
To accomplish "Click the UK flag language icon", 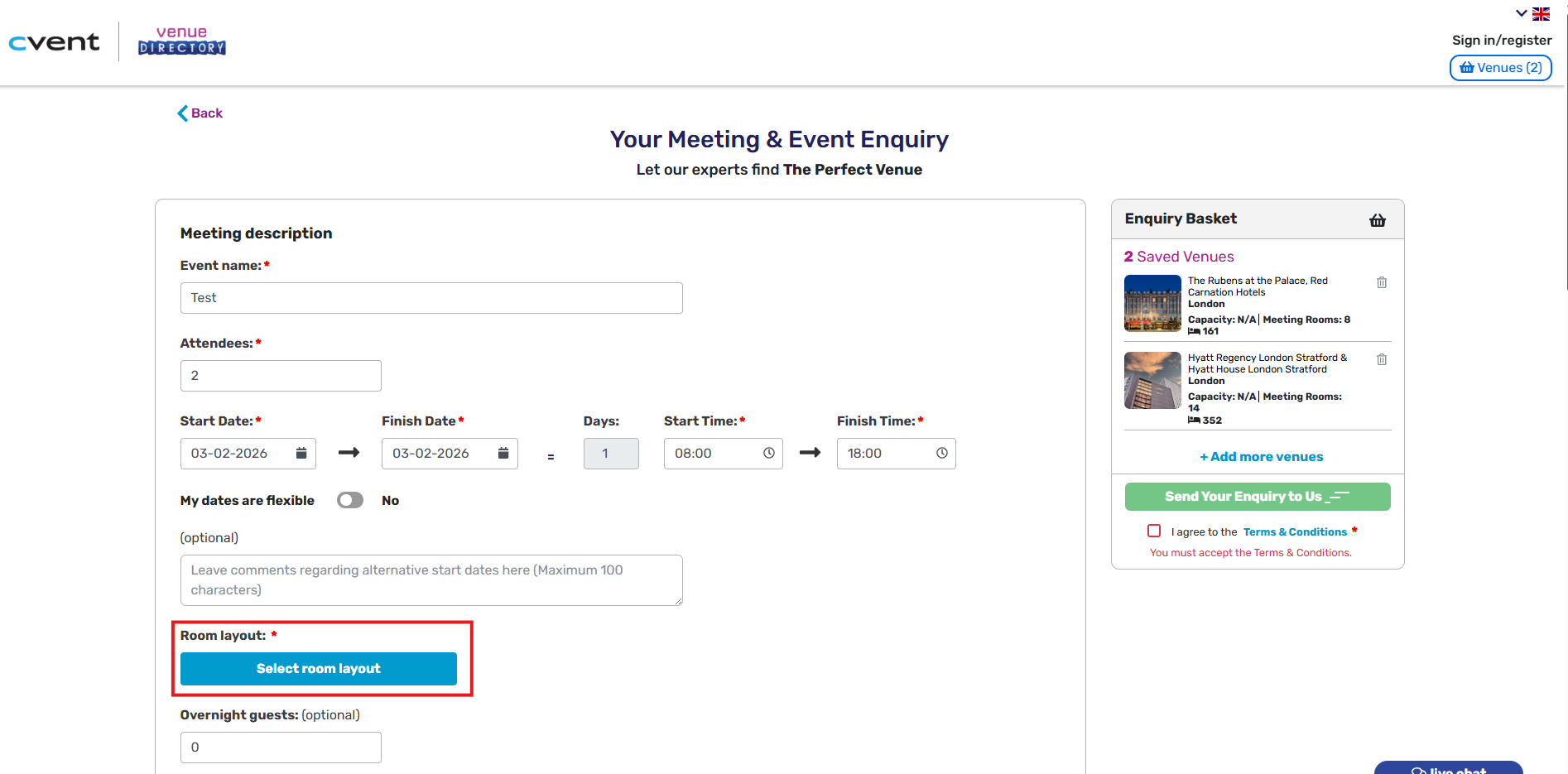I will (x=1541, y=14).
